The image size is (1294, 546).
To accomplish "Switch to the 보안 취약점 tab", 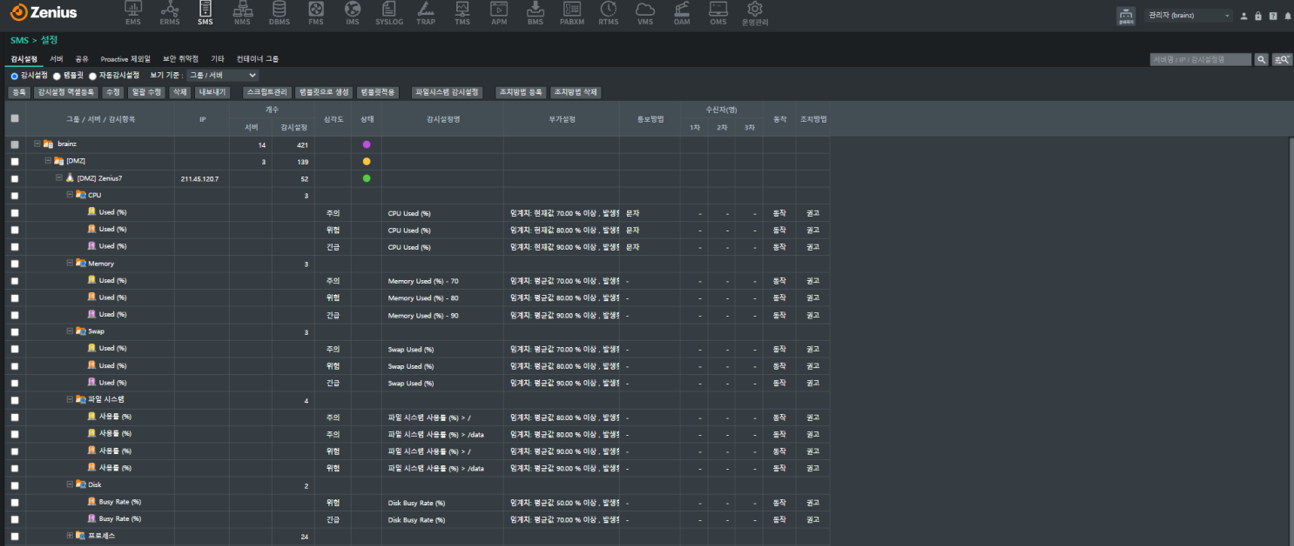I will coord(180,59).
